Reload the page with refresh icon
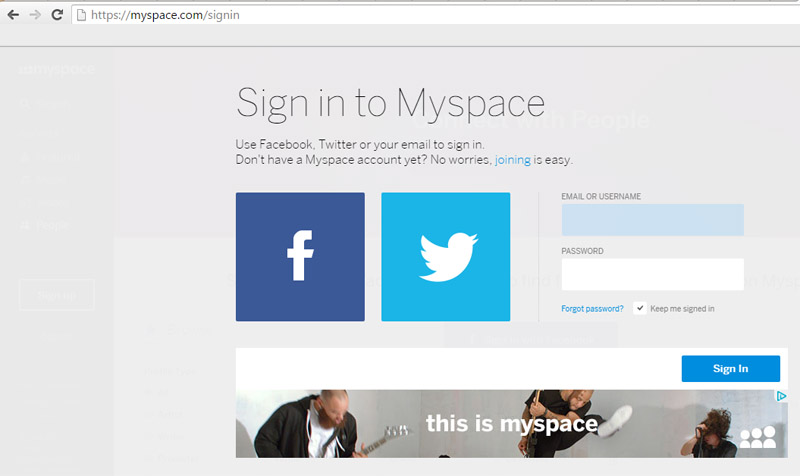Image resolution: width=800 pixels, height=476 pixels. point(57,15)
